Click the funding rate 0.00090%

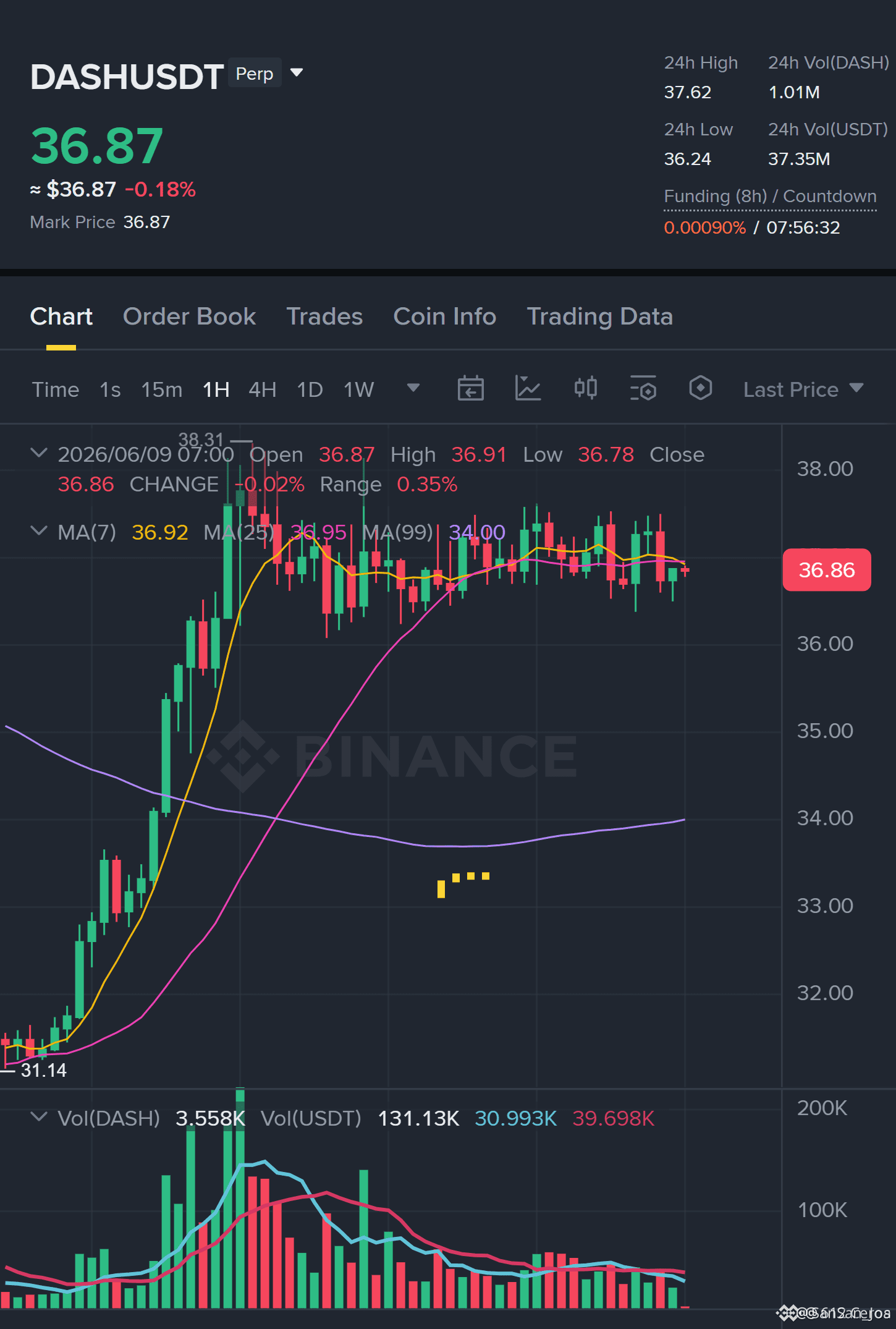(705, 227)
